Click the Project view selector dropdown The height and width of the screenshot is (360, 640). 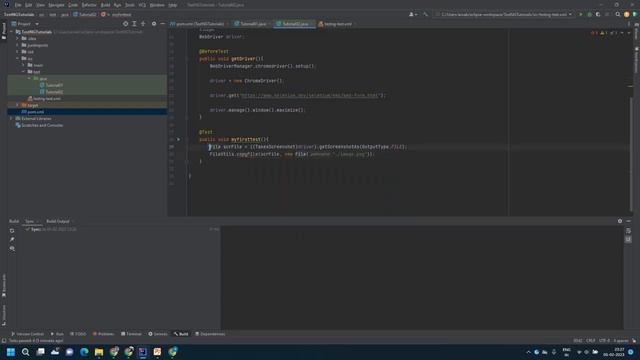pyautogui.click(x=25, y=24)
